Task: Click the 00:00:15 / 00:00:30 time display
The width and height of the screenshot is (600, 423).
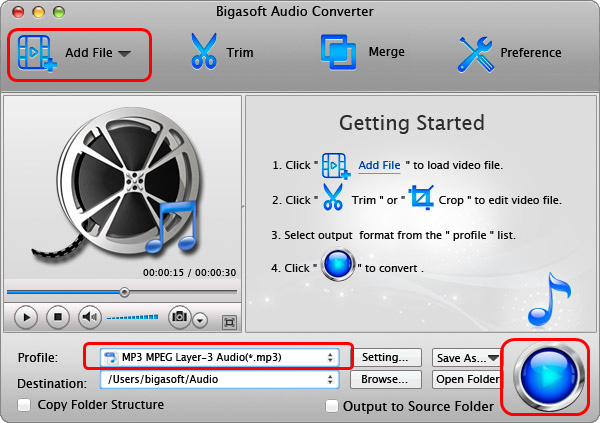Action: [189, 273]
